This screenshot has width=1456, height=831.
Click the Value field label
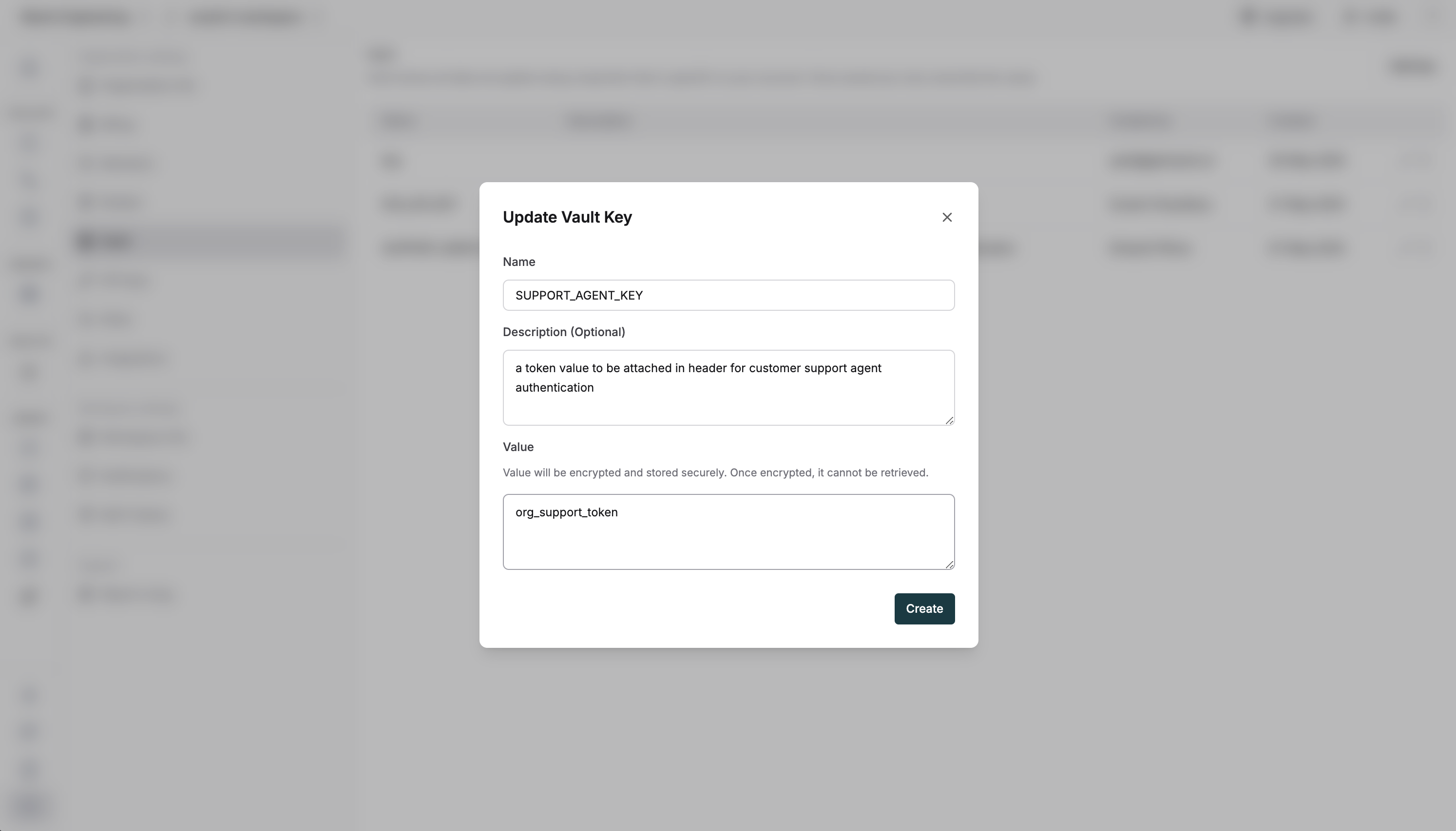tap(518, 447)
